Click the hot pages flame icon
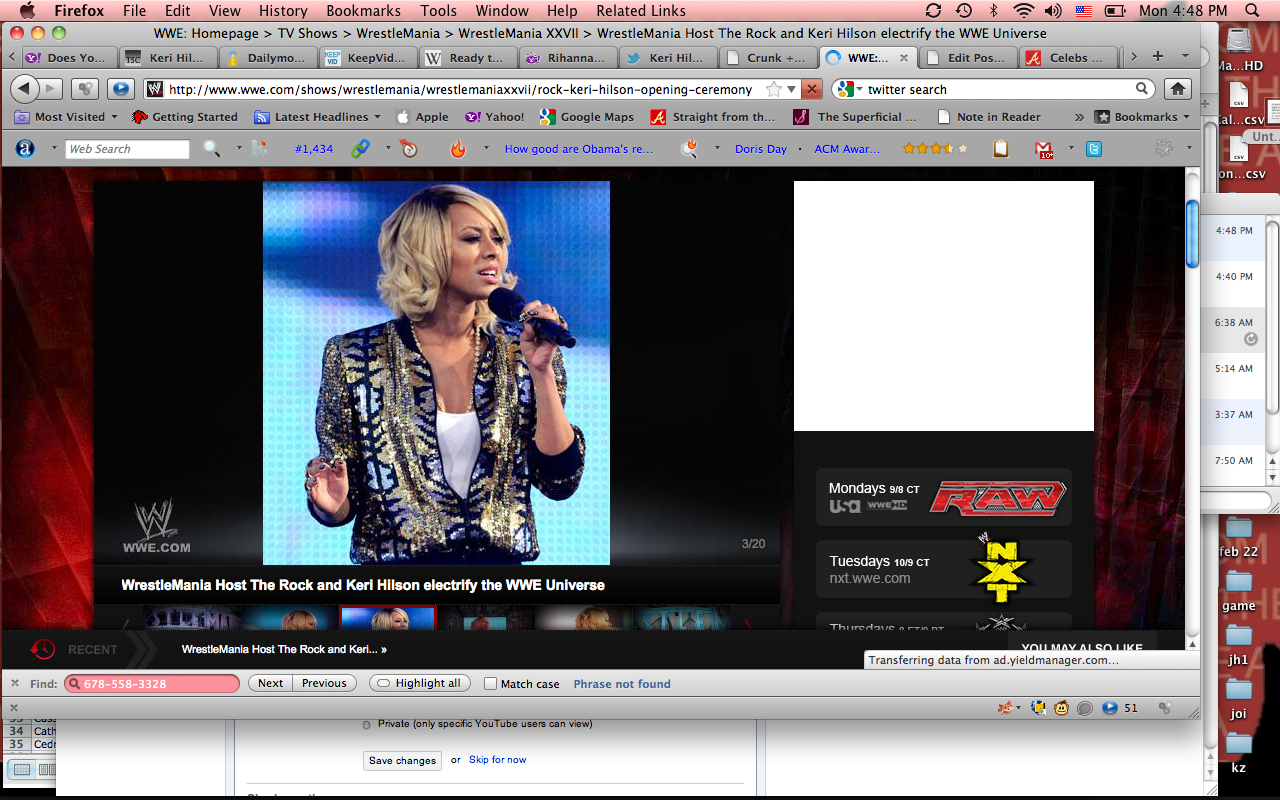Viewport: 1280px width, 800px height. [x=458, y=149]
